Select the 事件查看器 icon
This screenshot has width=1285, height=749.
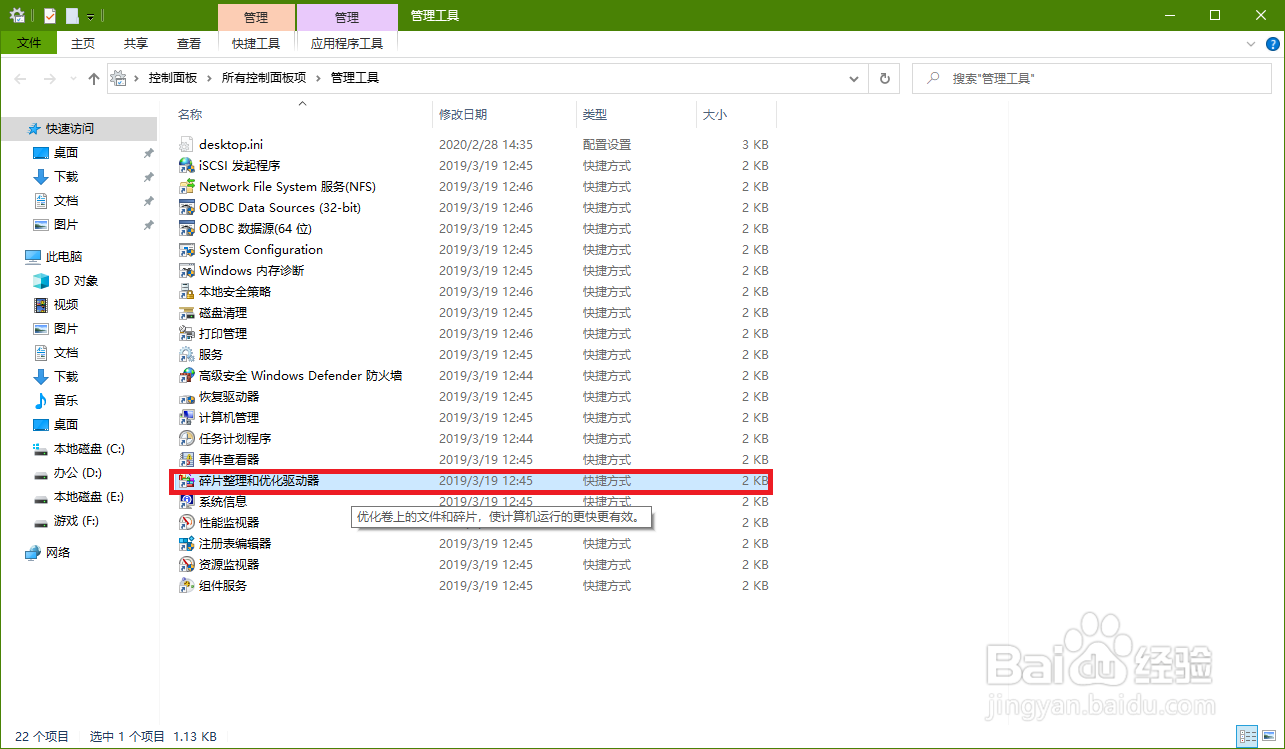(186, 460)
